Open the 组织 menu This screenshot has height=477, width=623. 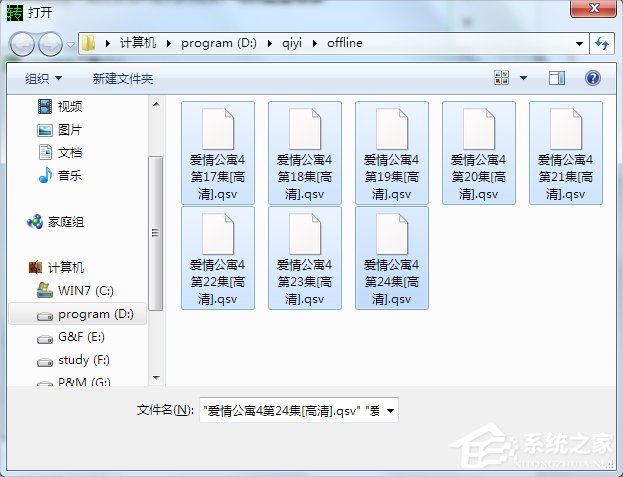(x=43, y=78)
